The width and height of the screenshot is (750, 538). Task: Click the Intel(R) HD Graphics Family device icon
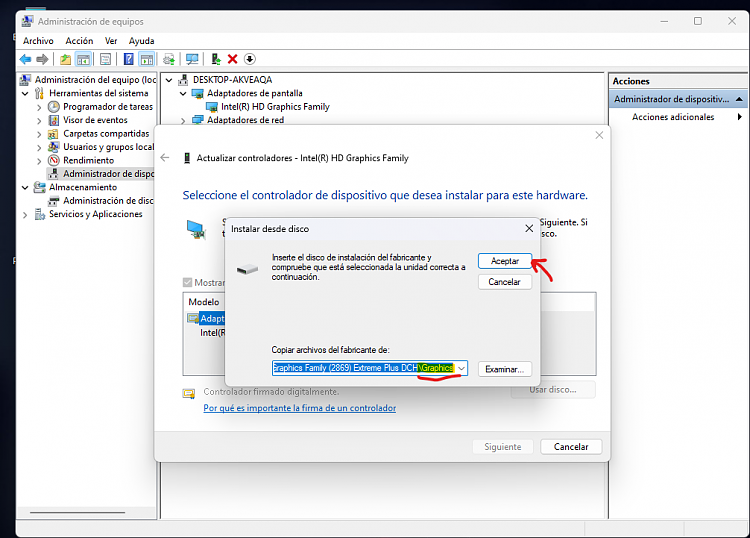coord(211,107)
